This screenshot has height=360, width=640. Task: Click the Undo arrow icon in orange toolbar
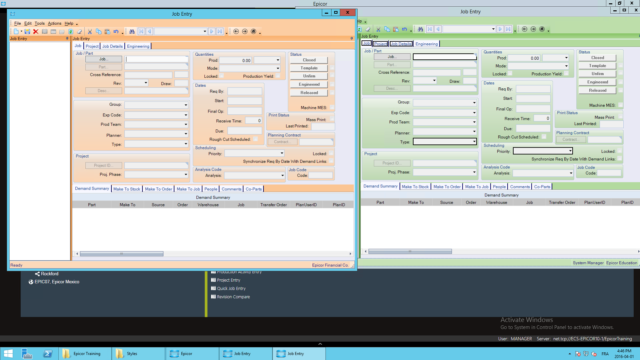116,31
